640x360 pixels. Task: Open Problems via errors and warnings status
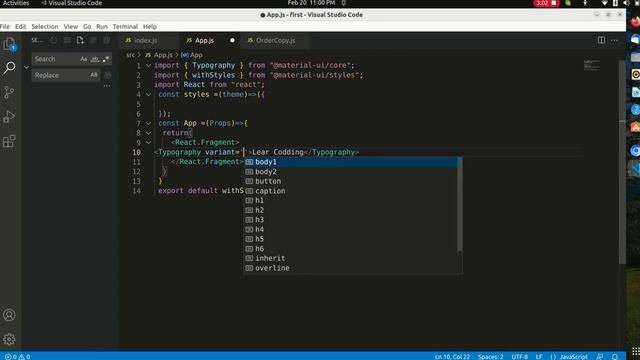click(x=17, y=356)
